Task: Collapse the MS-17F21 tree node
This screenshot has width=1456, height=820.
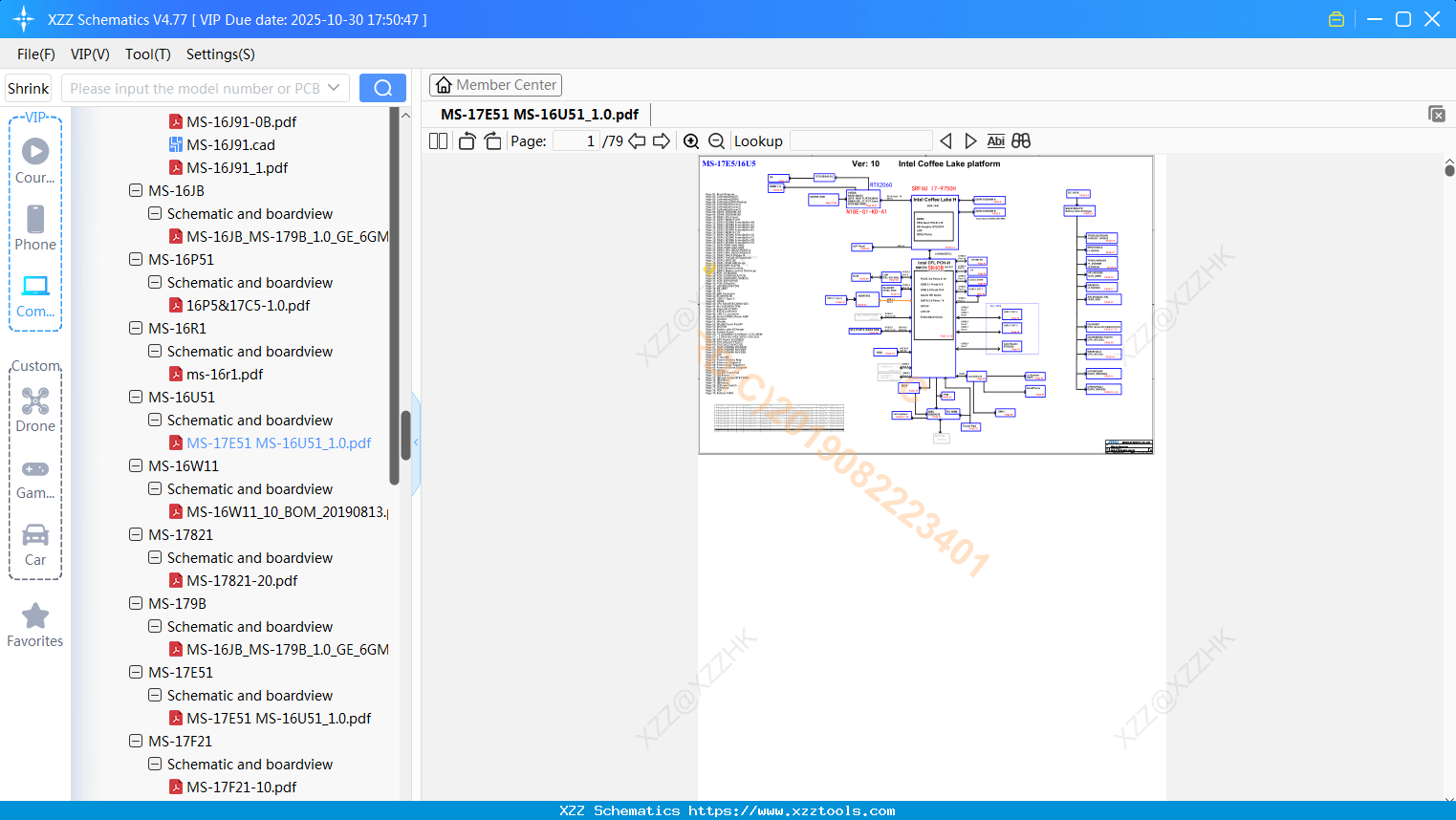Action: click(136, 741)
